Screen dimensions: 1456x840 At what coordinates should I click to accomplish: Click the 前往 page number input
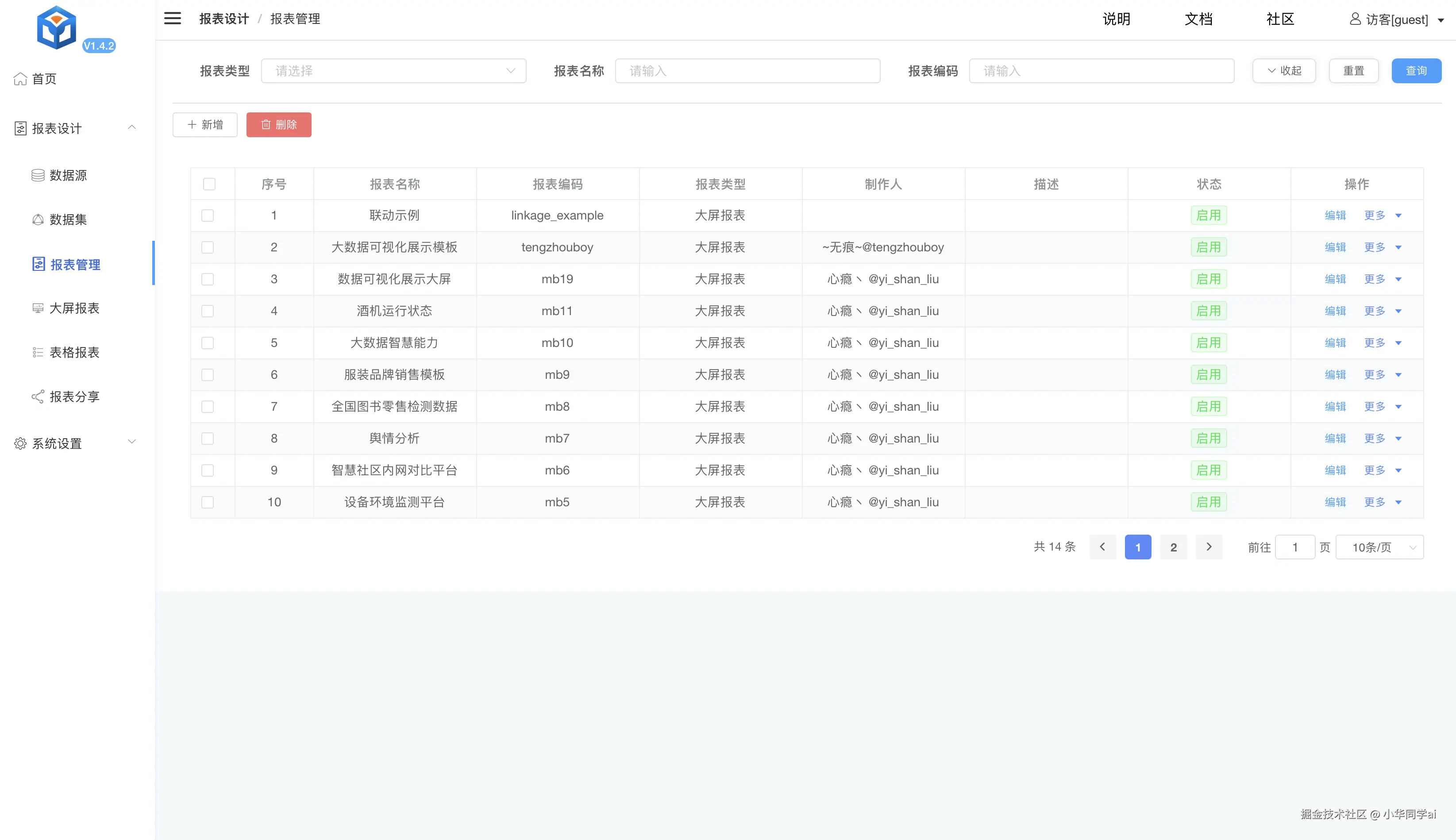pos(1295,547)
